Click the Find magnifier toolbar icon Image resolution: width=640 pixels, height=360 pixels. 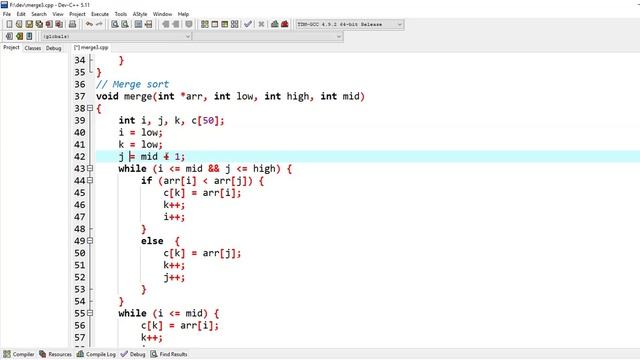point(115,24)
